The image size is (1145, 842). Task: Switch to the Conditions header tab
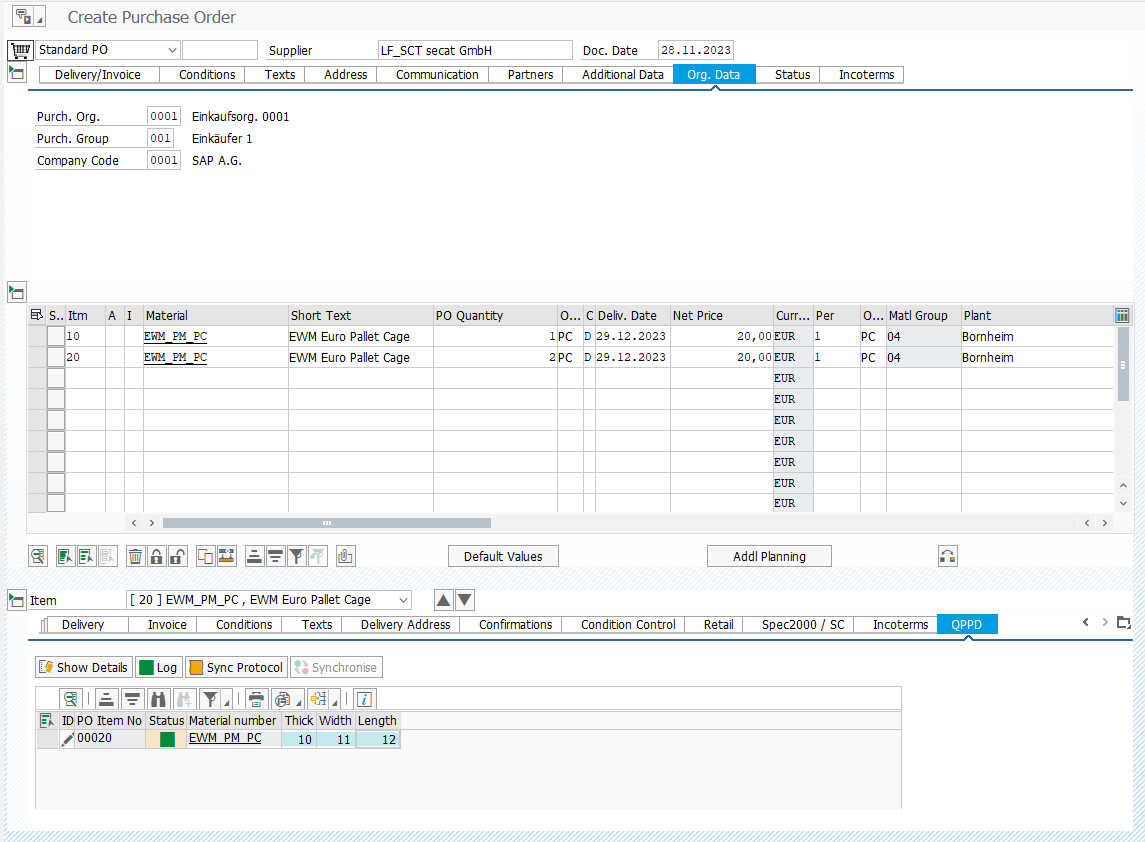[x=207, y=75]
